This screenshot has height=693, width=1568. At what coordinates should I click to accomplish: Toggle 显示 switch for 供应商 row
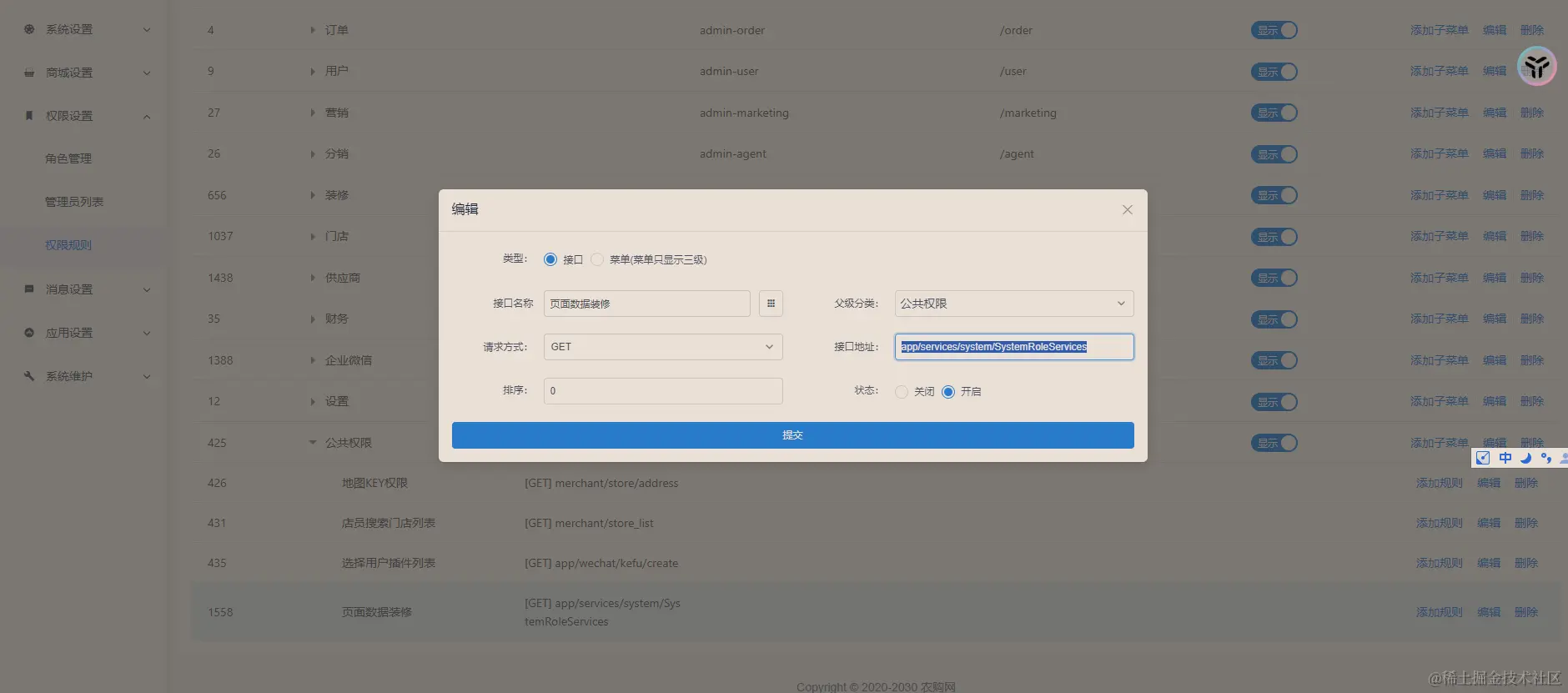pyautogui.click(x=1274, y=278)
